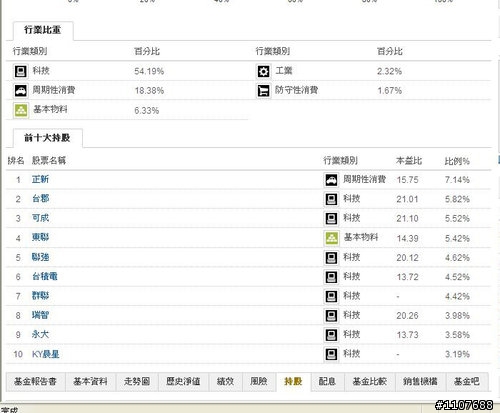
Task: Switch to the 績效 tab
Action: (225, 382)
